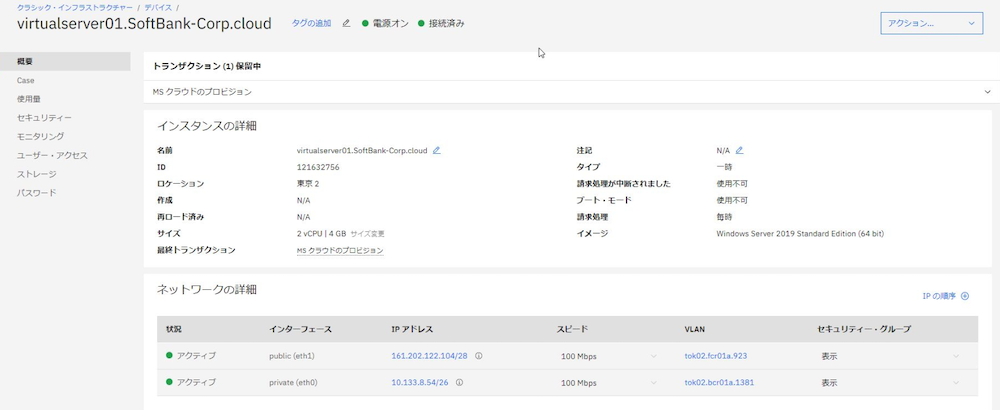The image size is (1000, 410).
Task: Click green status dot of public interface
Action: coord(170,355)
